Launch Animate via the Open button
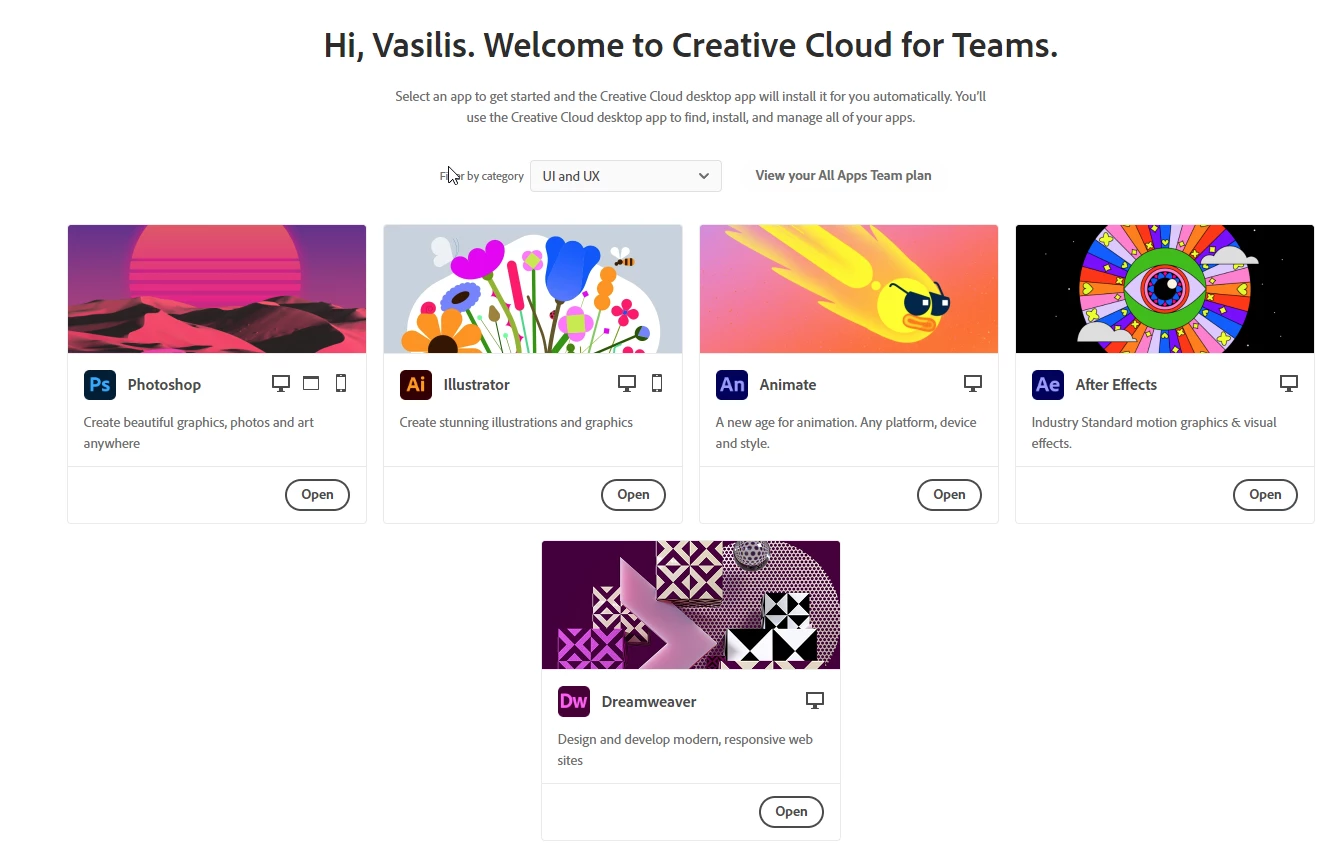Viewport: 1341px width, 855px height. tap(949, 495)
